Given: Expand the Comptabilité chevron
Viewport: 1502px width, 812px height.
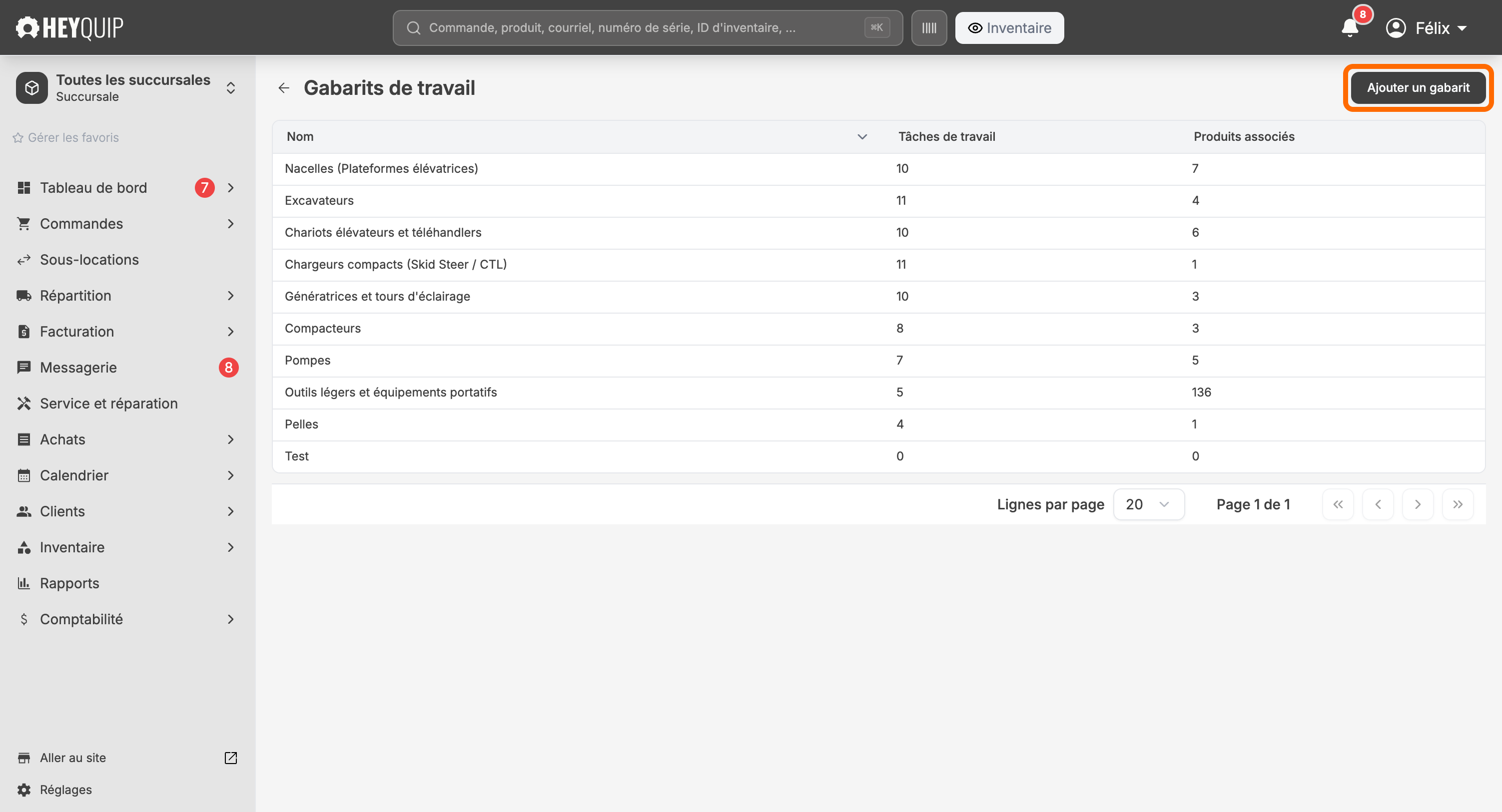Looking at the screenshot, I should coord(231,619).
